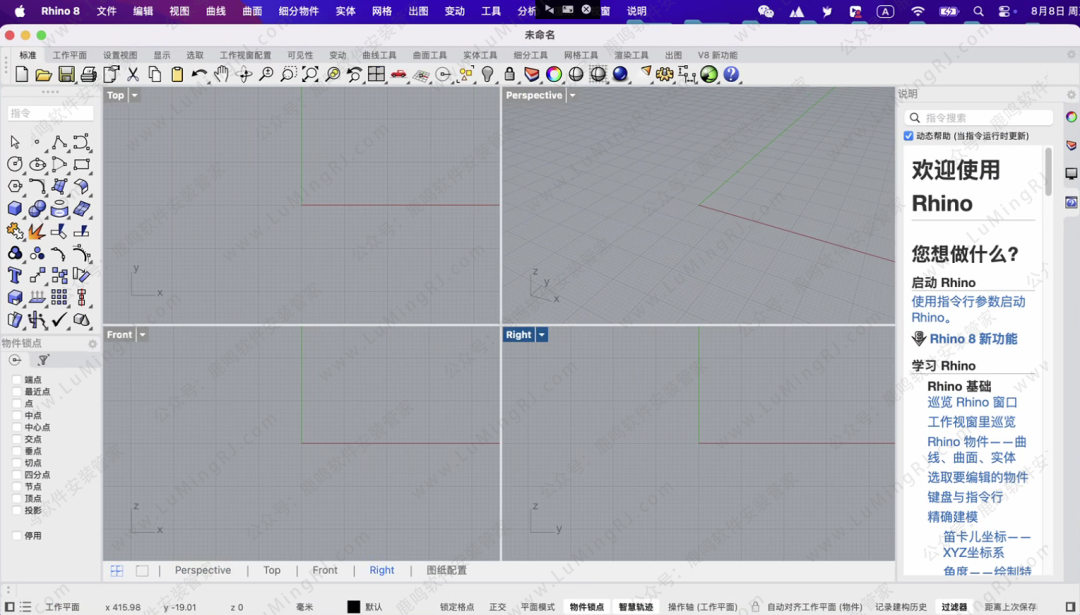Select the Pan hand tool

pos(221,75)
